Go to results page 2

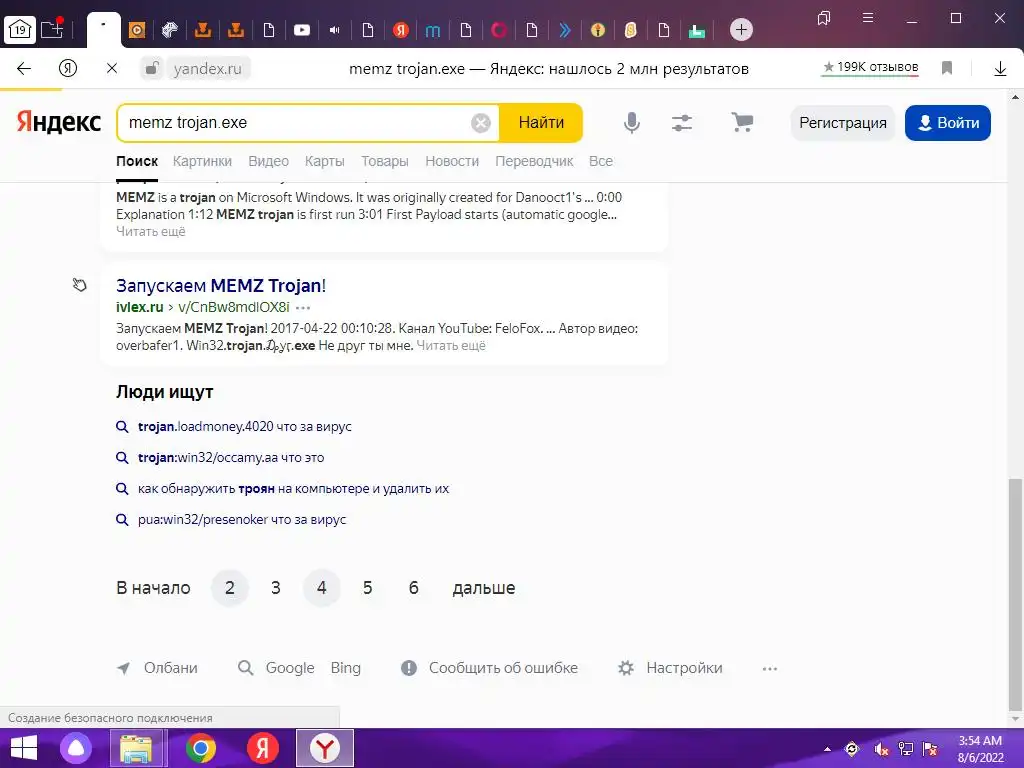tap(230, 588)
